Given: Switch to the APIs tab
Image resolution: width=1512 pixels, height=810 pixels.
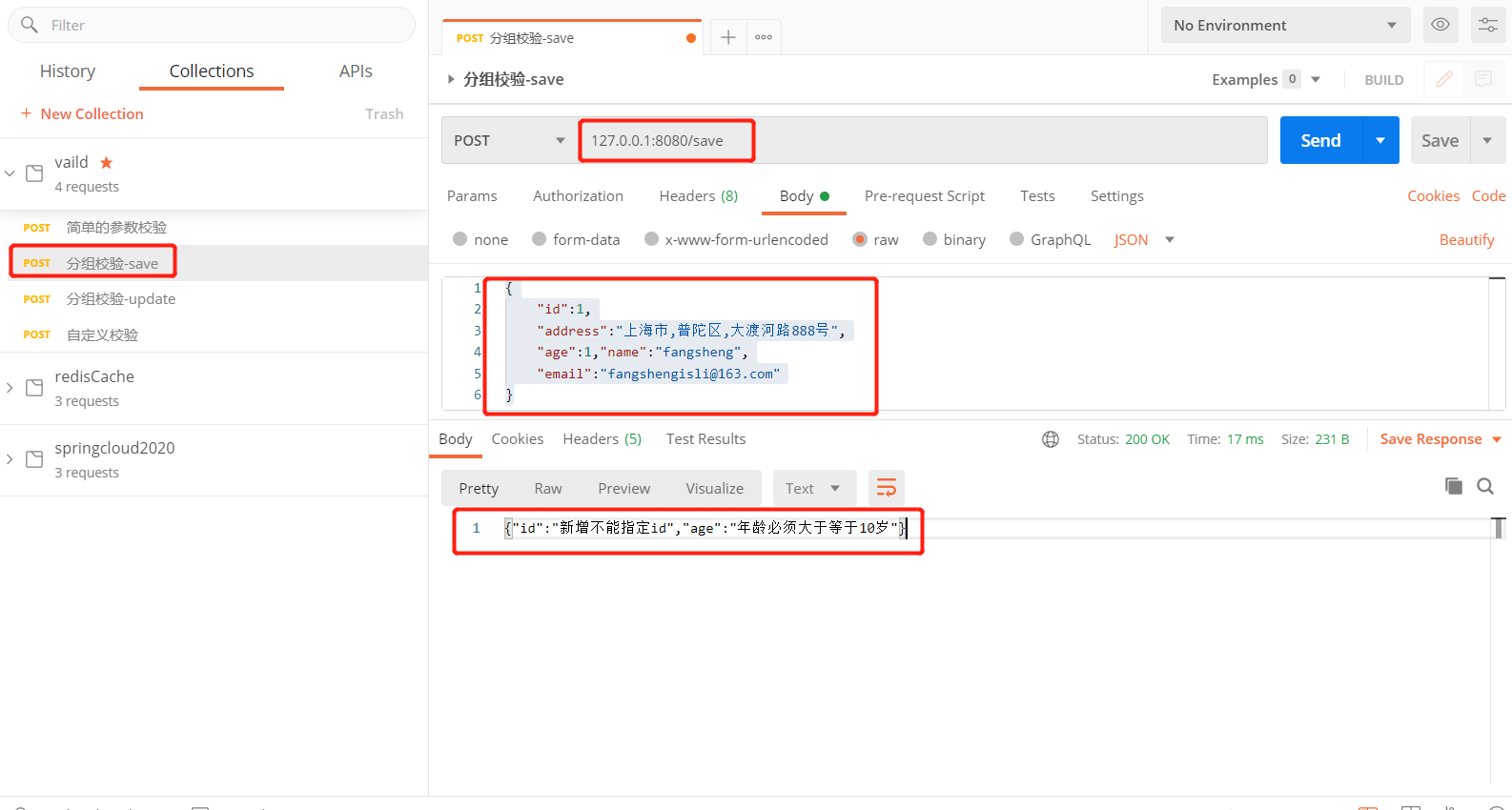Looking at the screenshot, I should point(356,71).
